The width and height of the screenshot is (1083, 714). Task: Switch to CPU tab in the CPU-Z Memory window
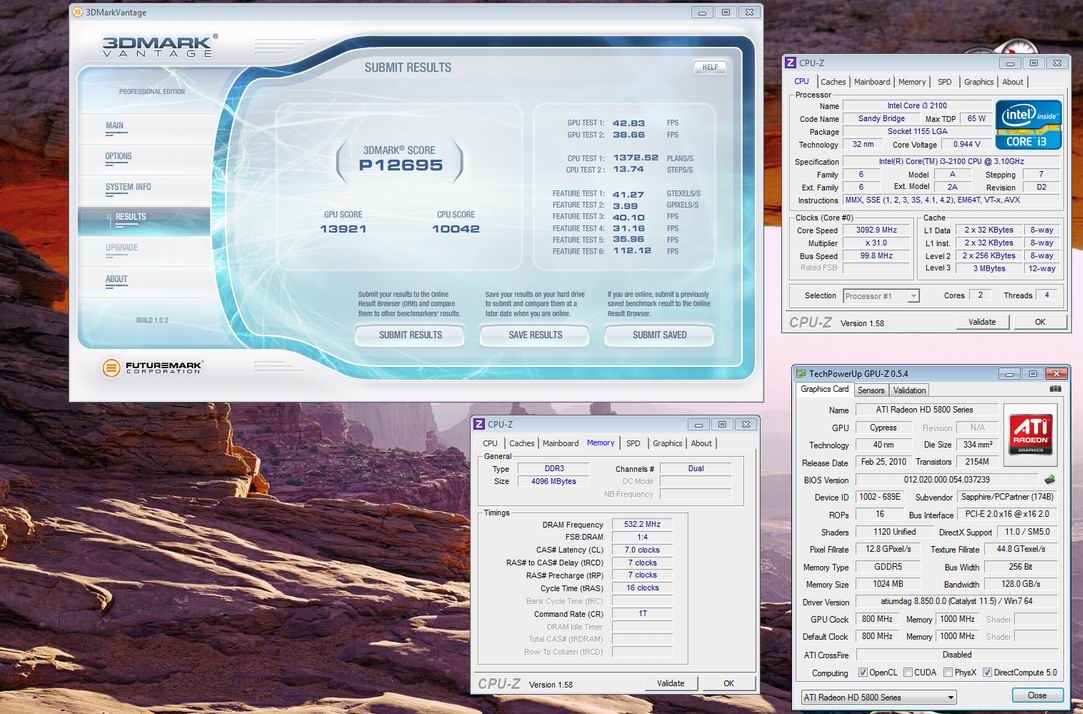[490, 443]
